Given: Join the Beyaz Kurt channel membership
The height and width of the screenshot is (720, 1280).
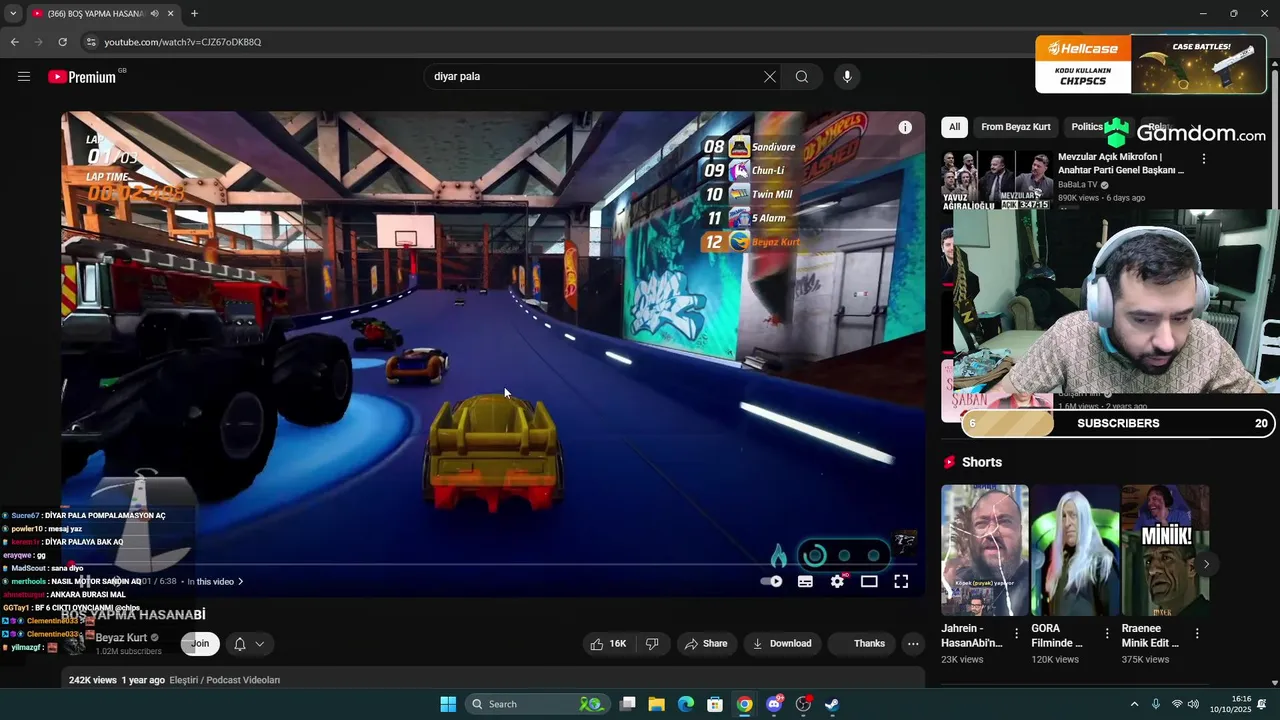Looking at the screenshot, I should [x=200, y=644].
